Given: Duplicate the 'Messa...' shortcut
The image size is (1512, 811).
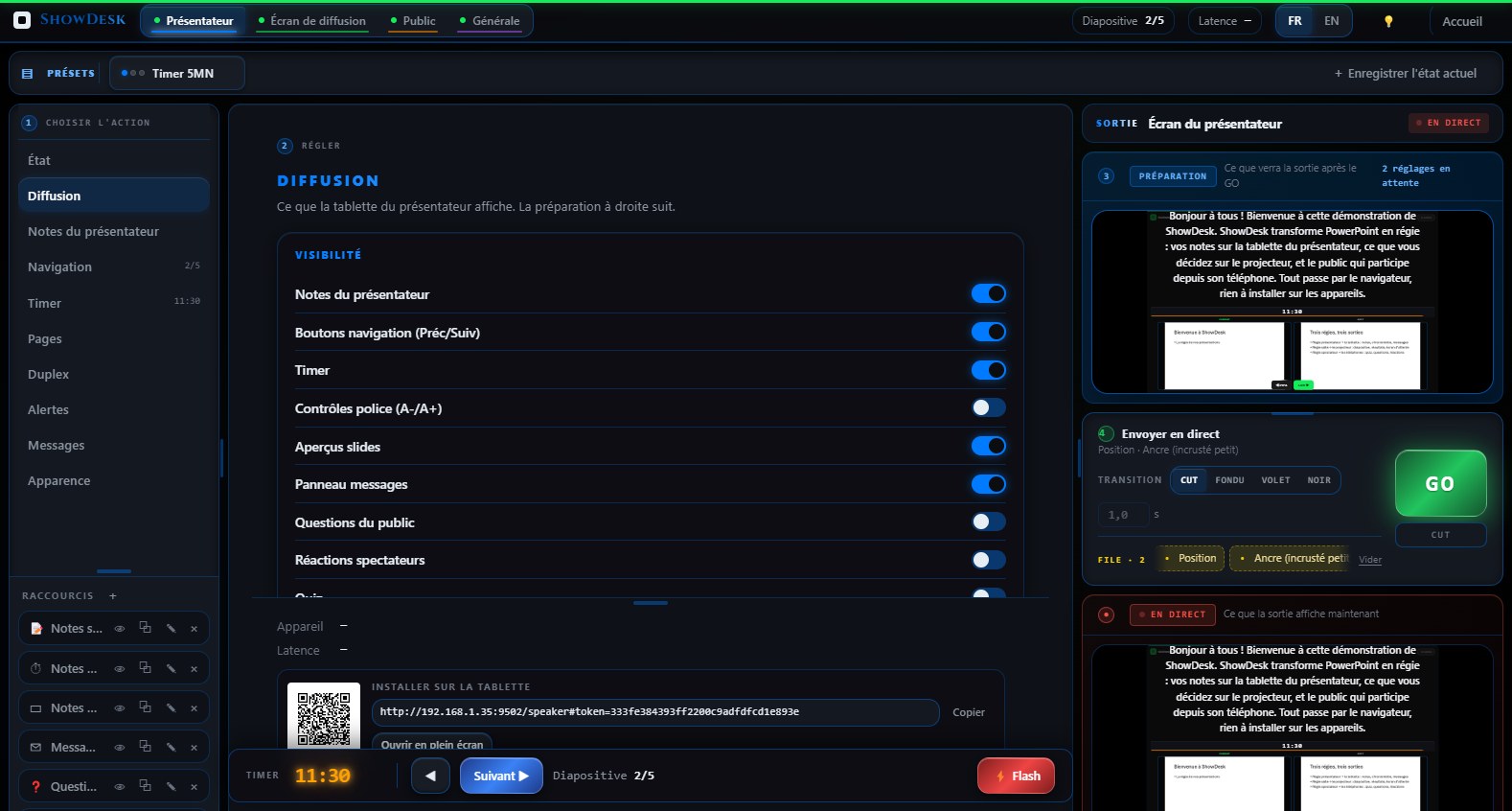Looking at the screenshot, I should coord(145,746).
